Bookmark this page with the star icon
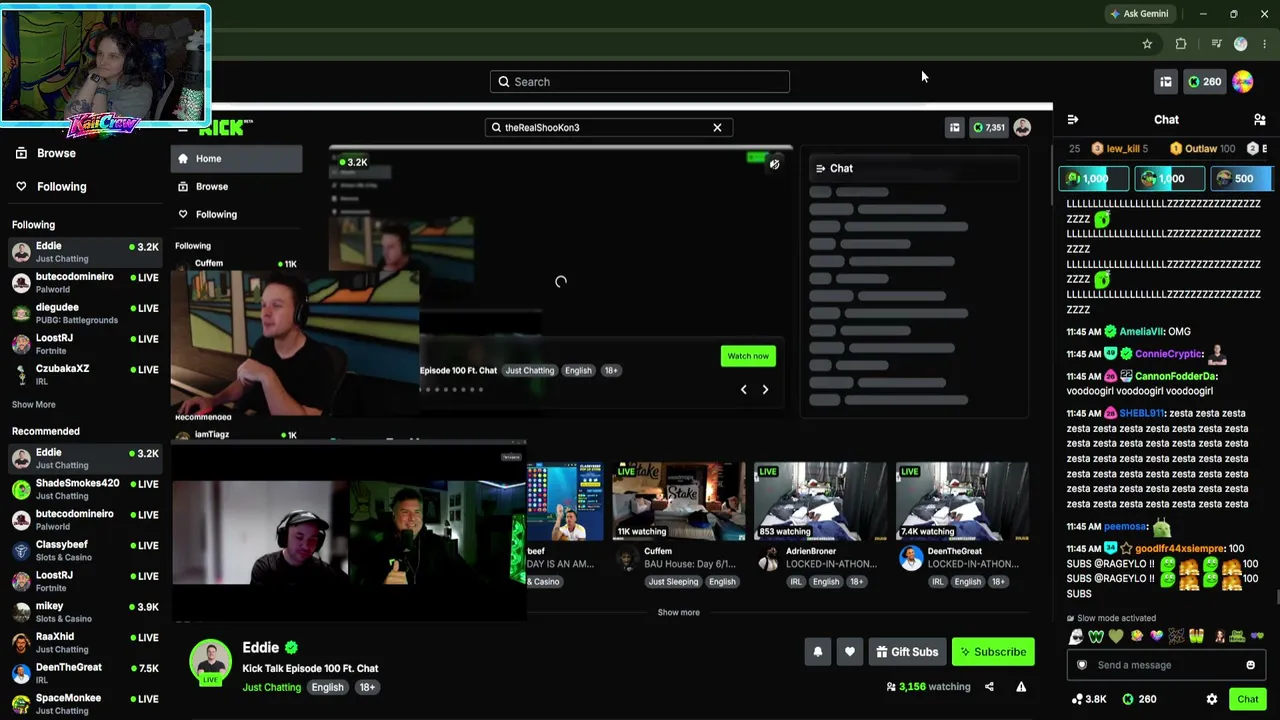This screenshot has width=1280, height=720. coord(1147,44)
